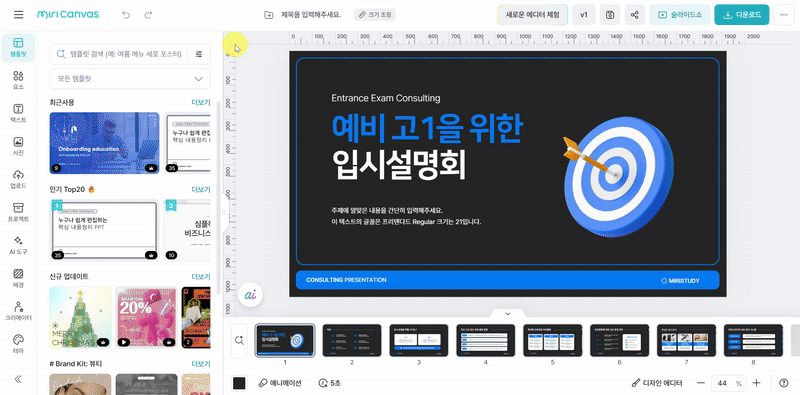Open the 테마 theme palette panel

[x=18, y=344]
